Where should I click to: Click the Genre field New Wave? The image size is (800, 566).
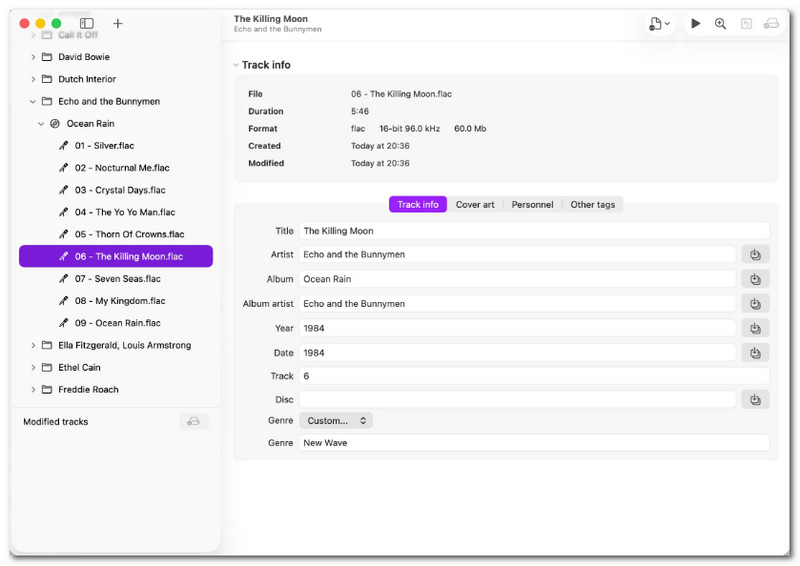click(534, 443)
